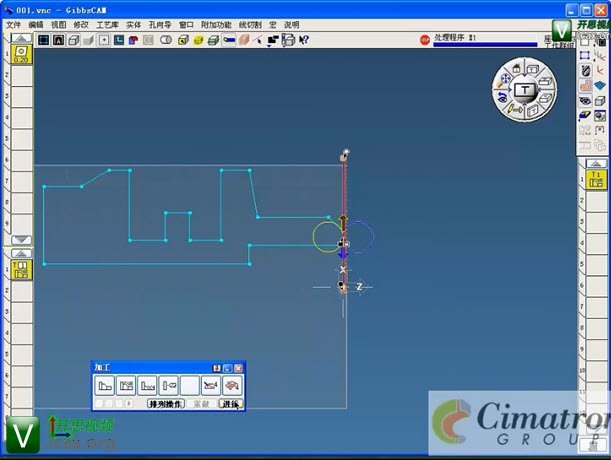This screenshot has height=460, width=611.
Task: Select the first machining process icon
Action: tap(104, 385)
